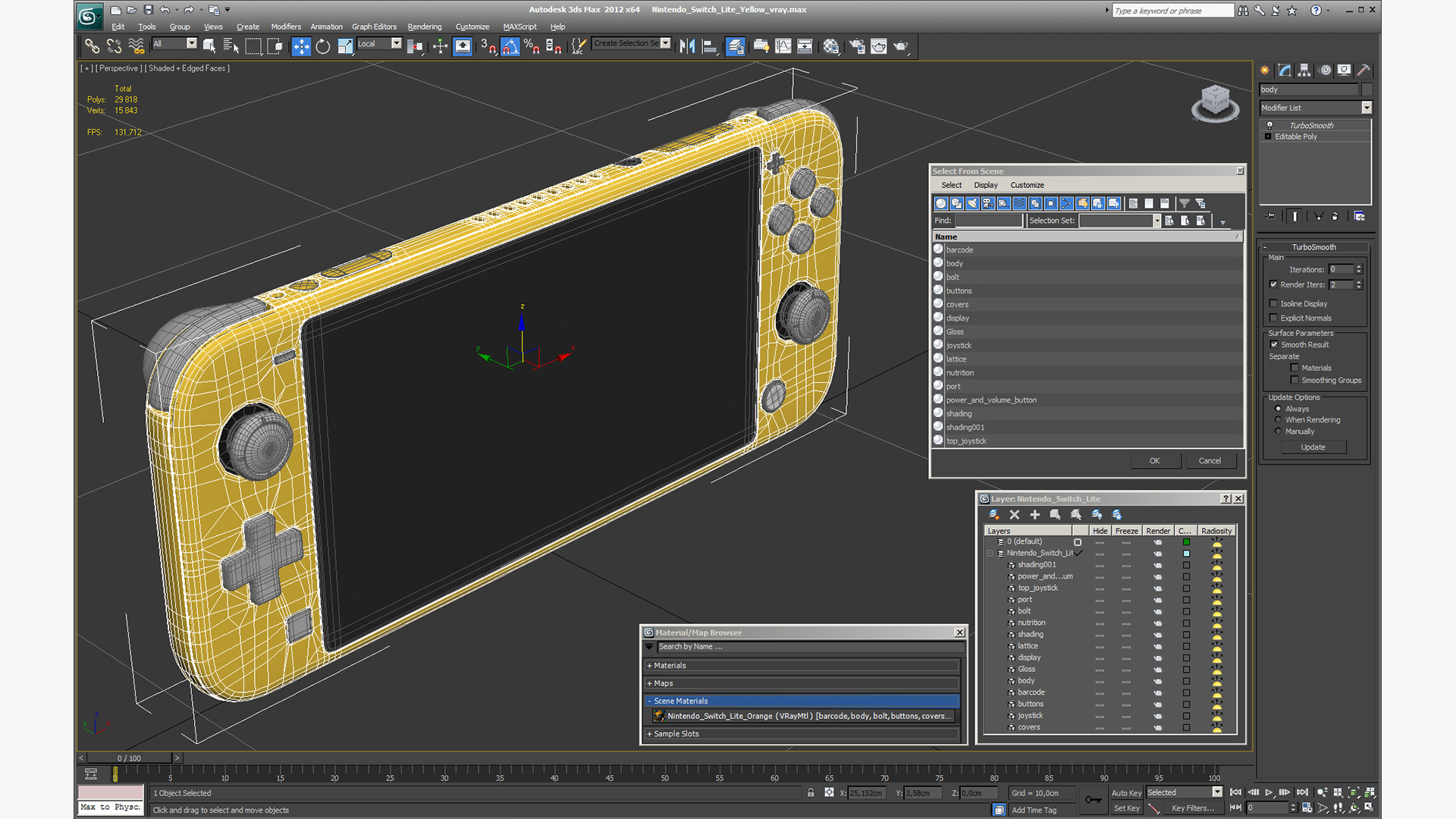Screen dimensions: 1456x819
Task: Activate Select and Scale tool
Action: point(345,46)
